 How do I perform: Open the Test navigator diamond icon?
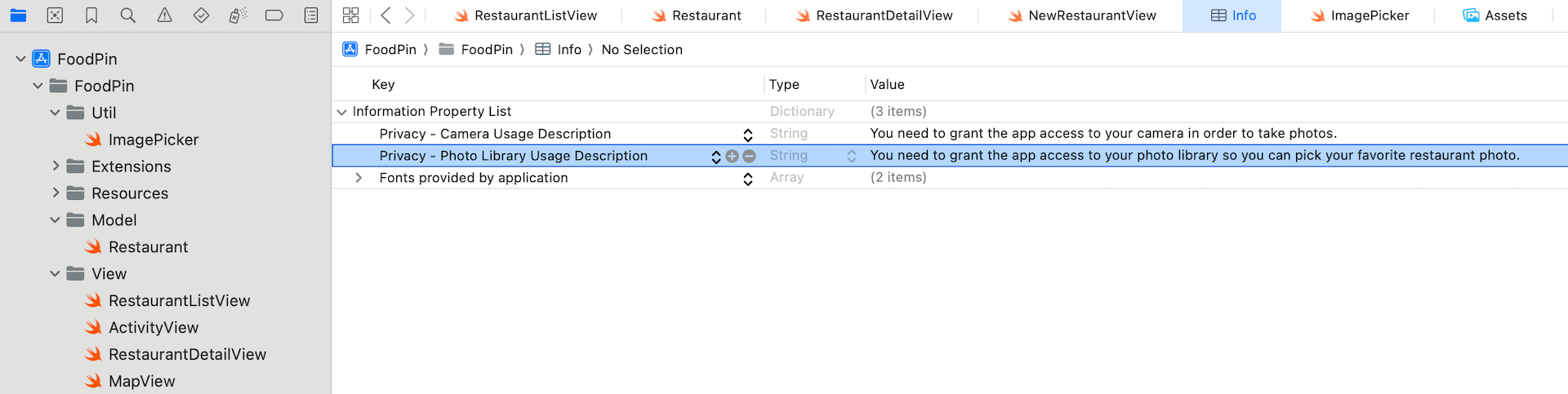click(x=201, y=15)
